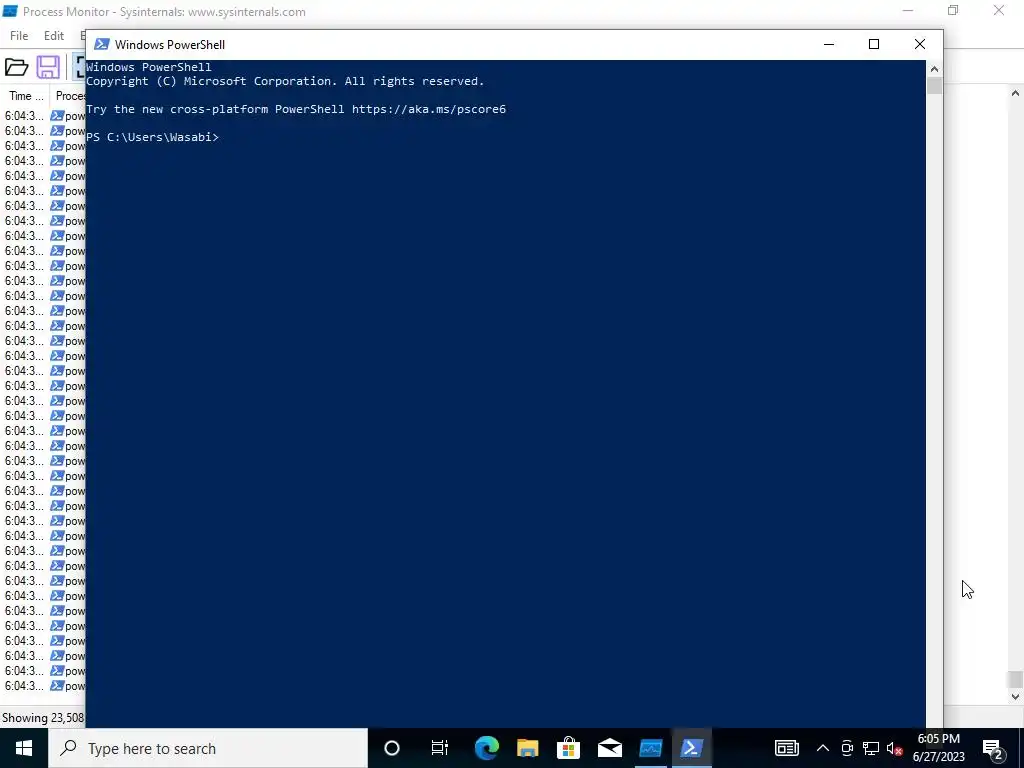
Task: Close the Windows PowerShell window
Action: pyautogui.click(x=920, y=44)
